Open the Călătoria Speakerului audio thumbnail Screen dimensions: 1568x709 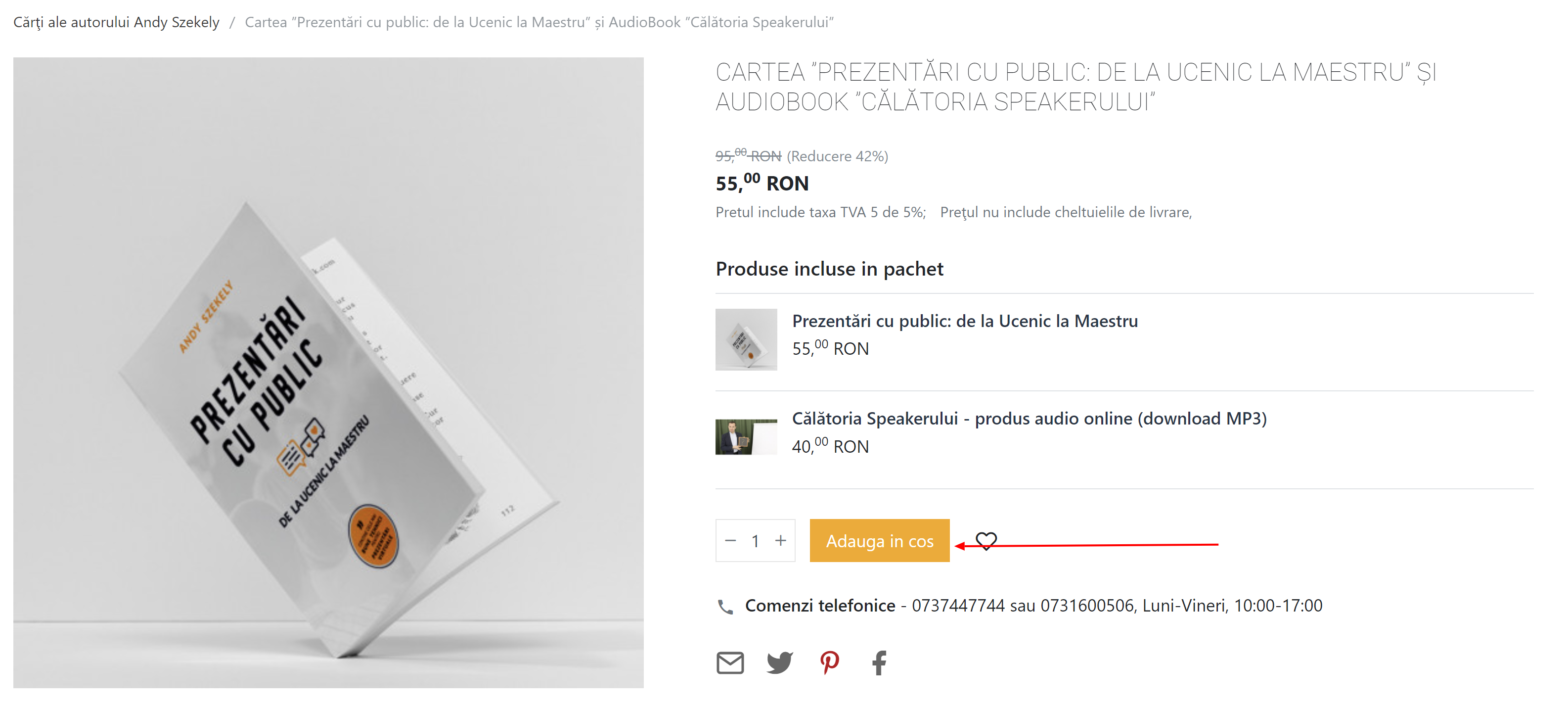click(x=746, y=437)
